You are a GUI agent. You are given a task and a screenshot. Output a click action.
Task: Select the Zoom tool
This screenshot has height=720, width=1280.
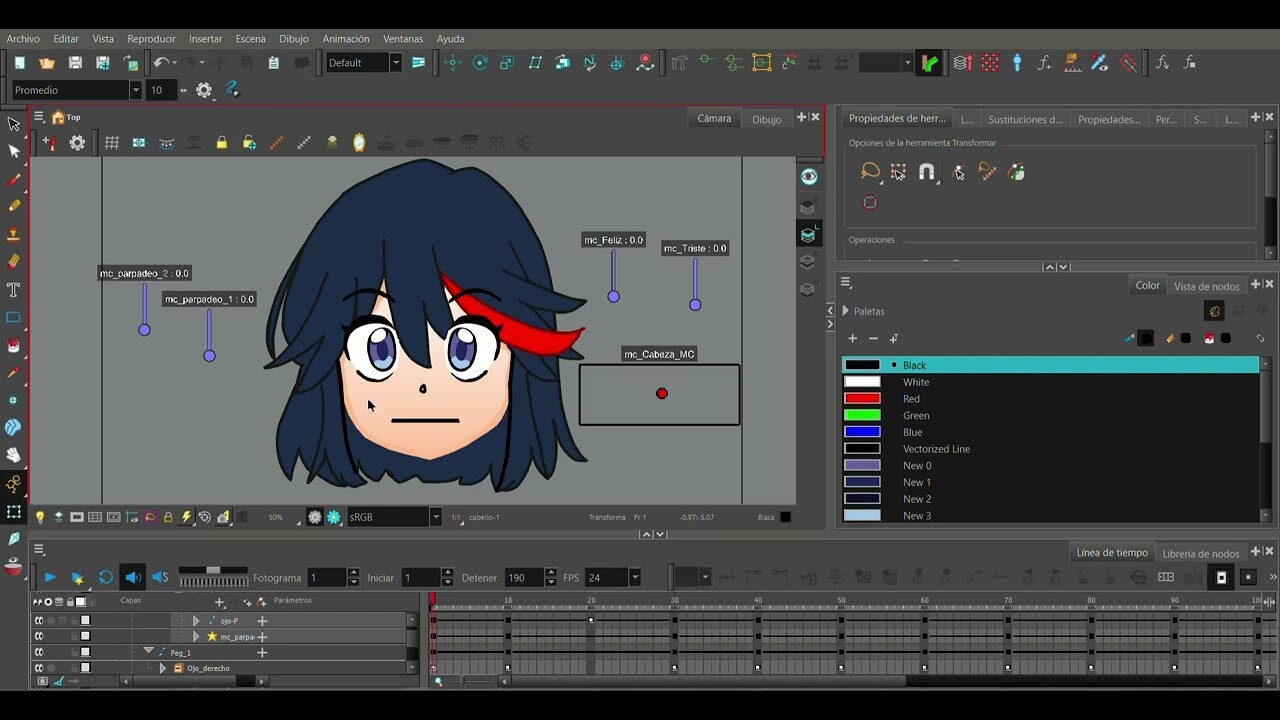coord(15,428)
